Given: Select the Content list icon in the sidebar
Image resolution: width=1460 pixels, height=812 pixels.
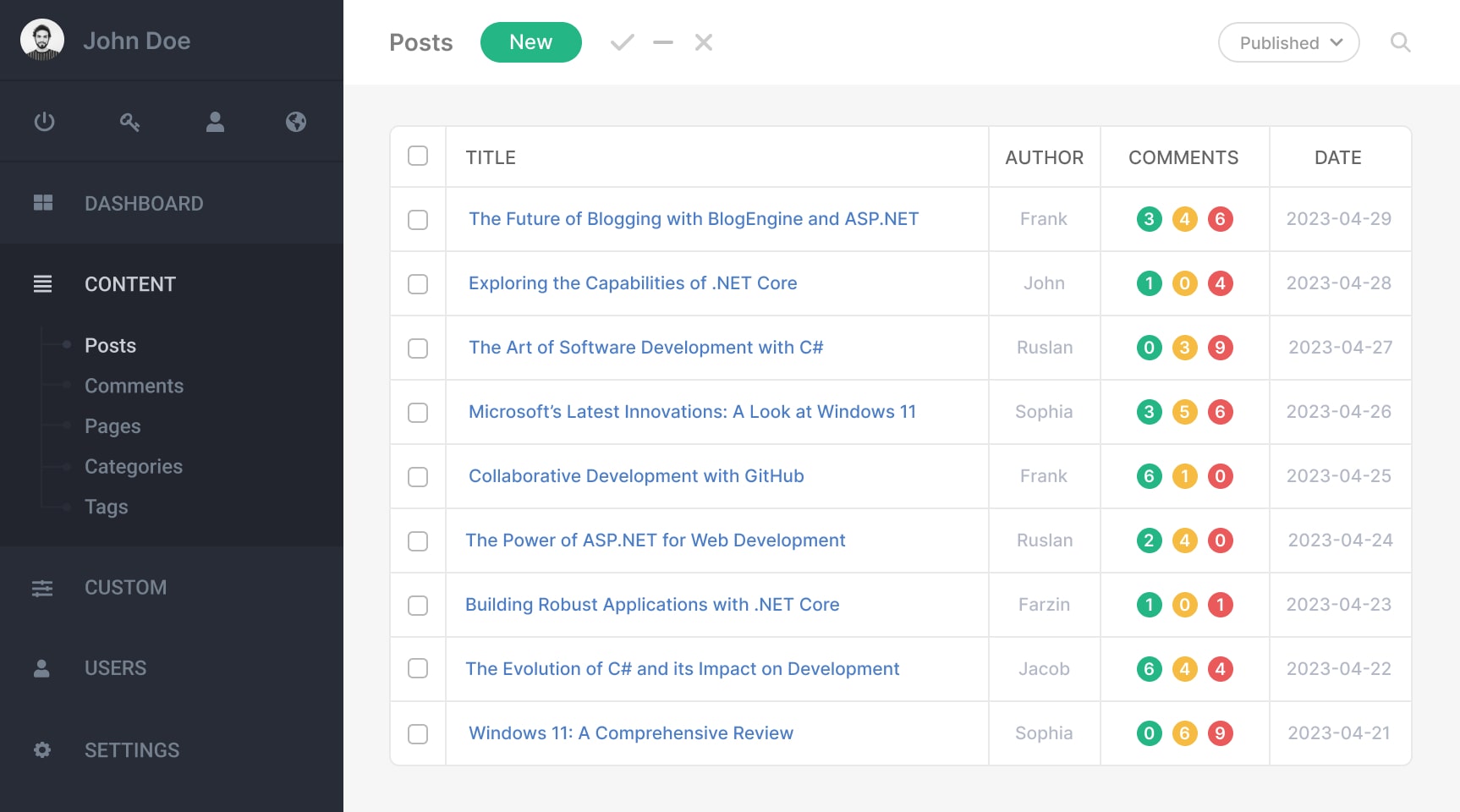Looking at the screenshot, I should 42,284.
